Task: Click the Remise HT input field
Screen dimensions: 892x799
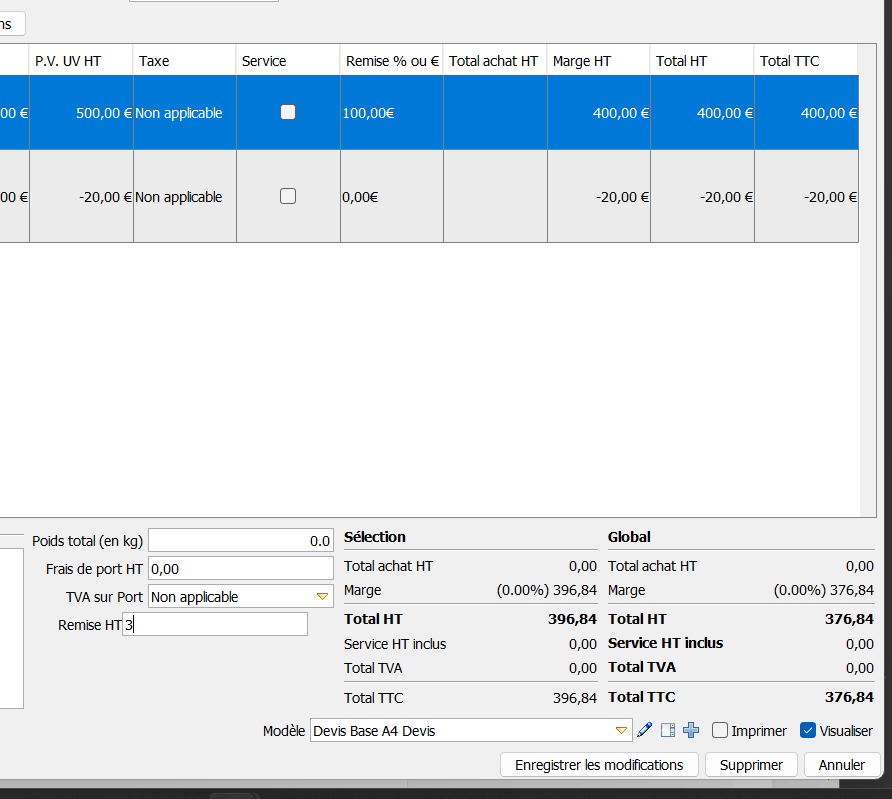Action: (x=215, y=624)
